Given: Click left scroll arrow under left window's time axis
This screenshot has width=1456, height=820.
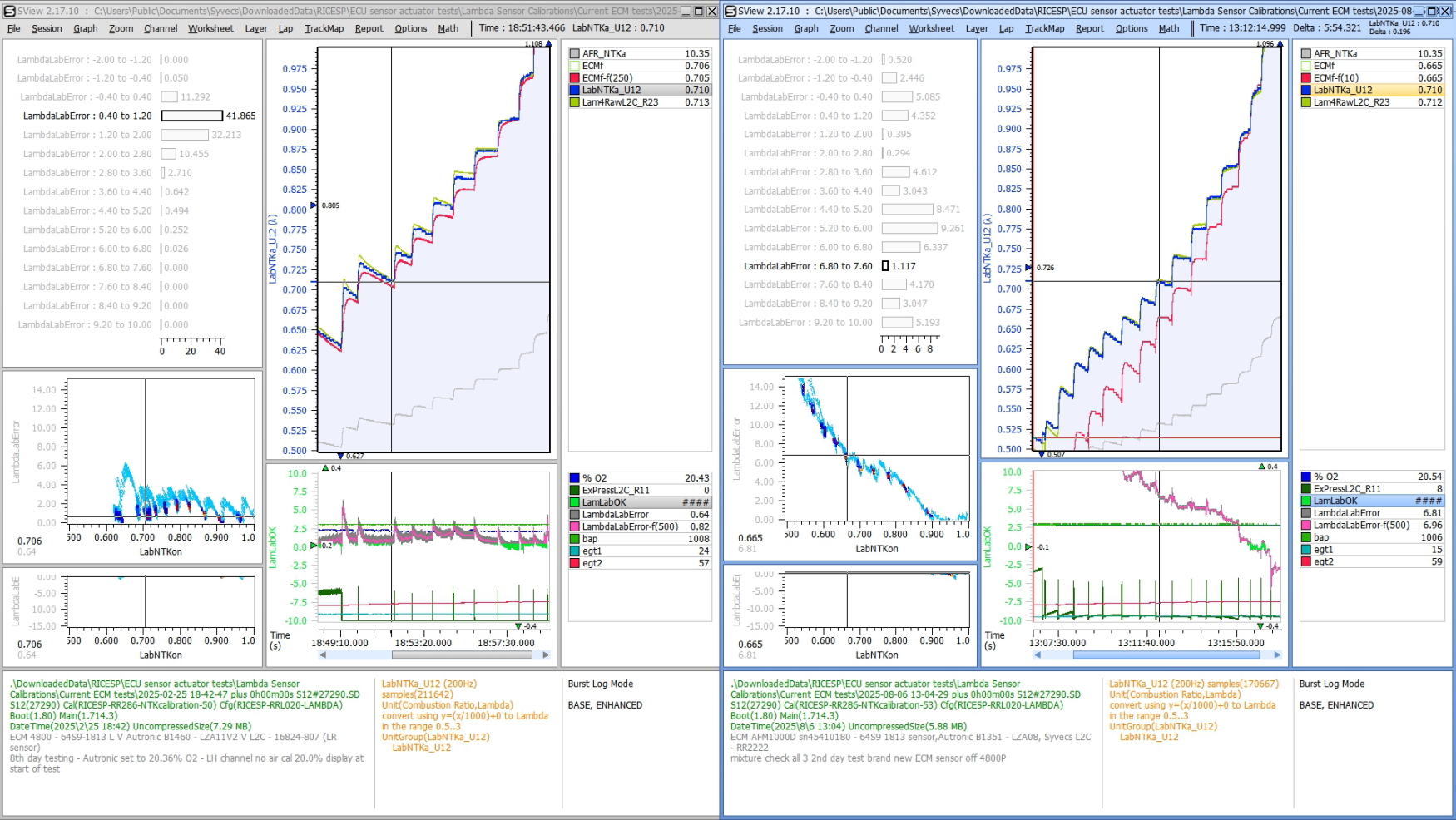Looking at the screenshot, I should (323, 655).
